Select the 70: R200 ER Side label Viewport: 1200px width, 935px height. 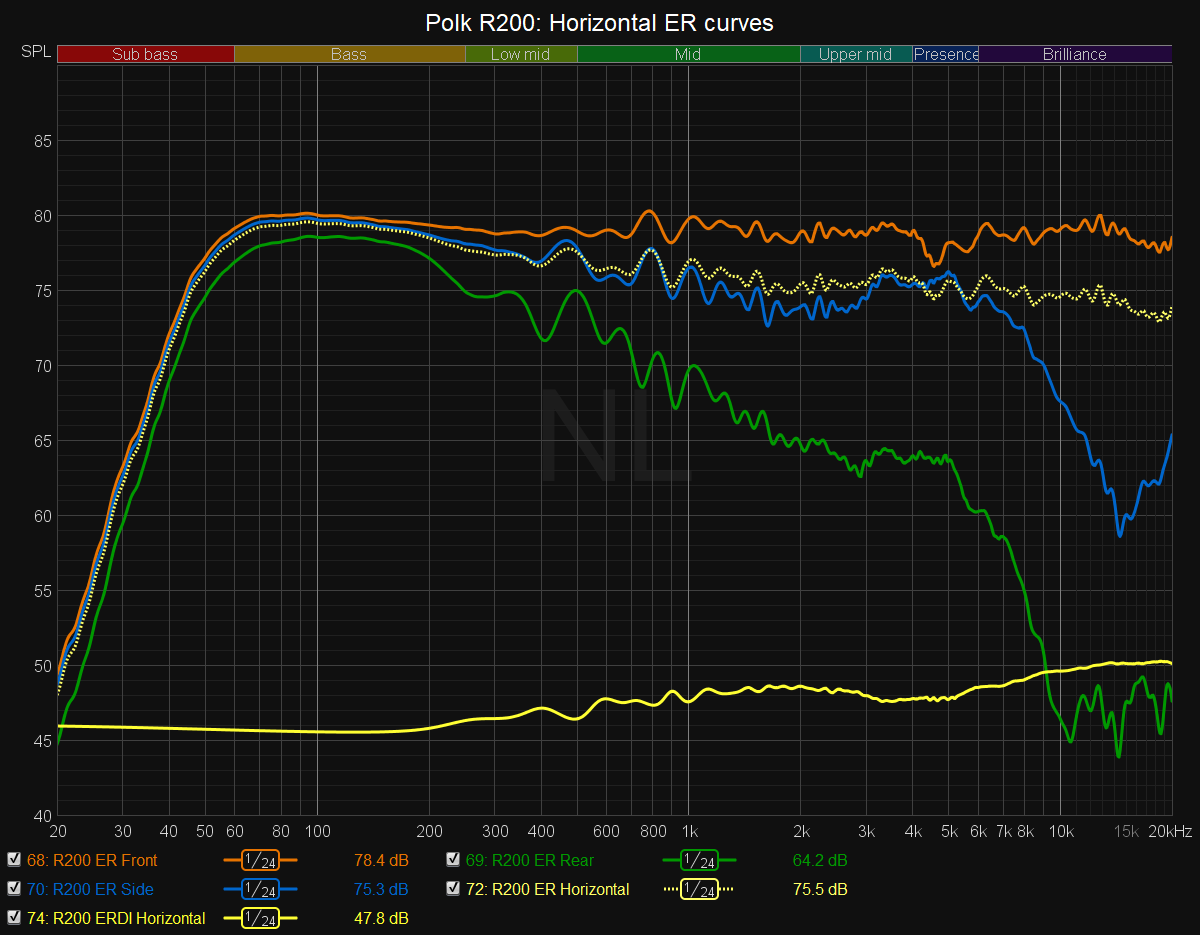[x=90, y=889]
